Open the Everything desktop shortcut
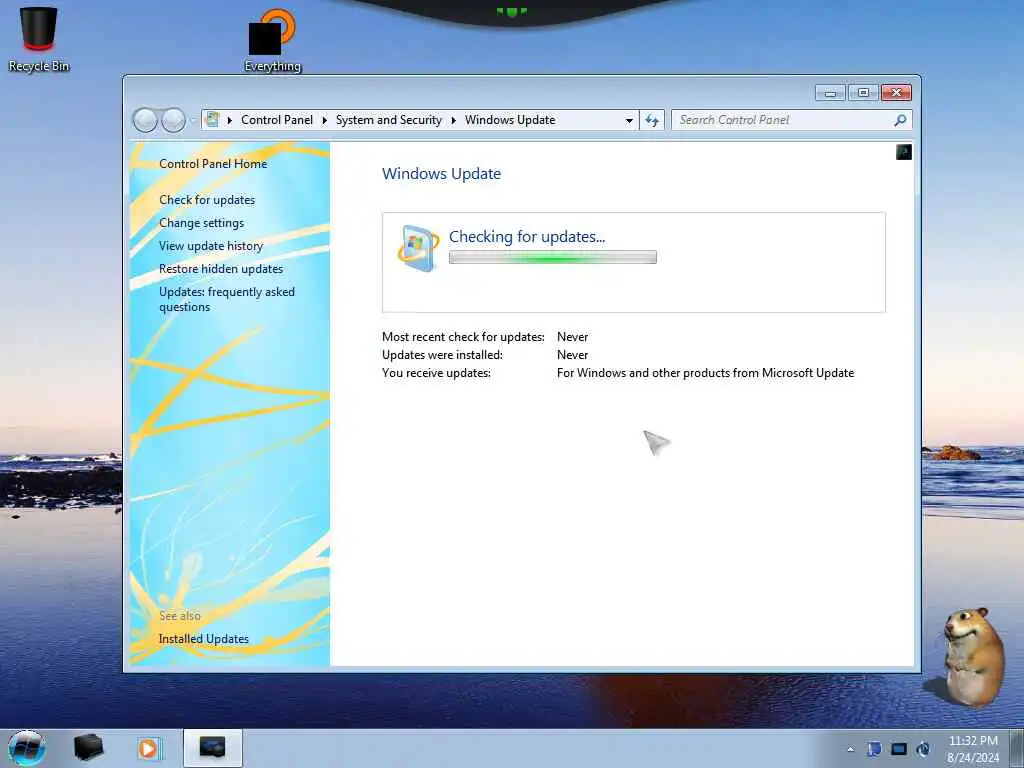1024x768 pixels. 272,39
